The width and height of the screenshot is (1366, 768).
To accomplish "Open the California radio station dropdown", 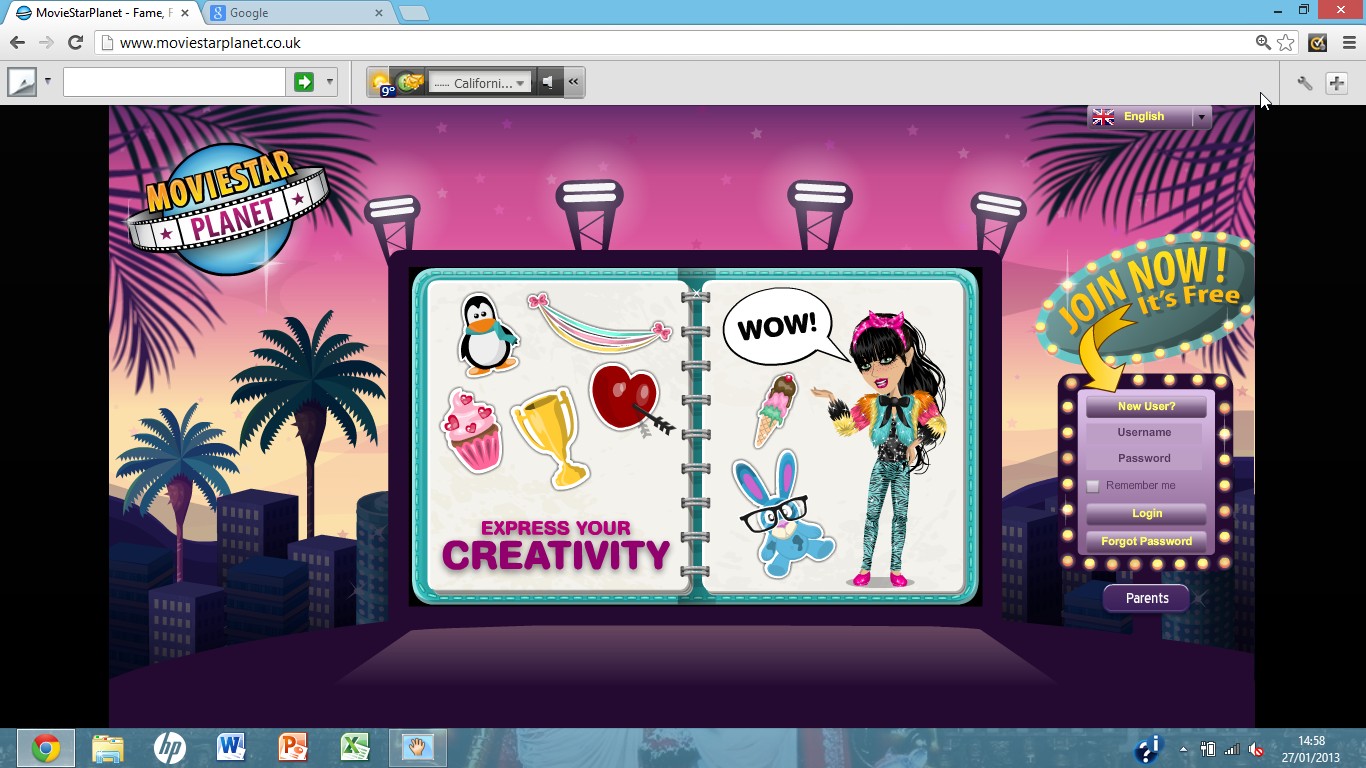I will click(480, 83).
